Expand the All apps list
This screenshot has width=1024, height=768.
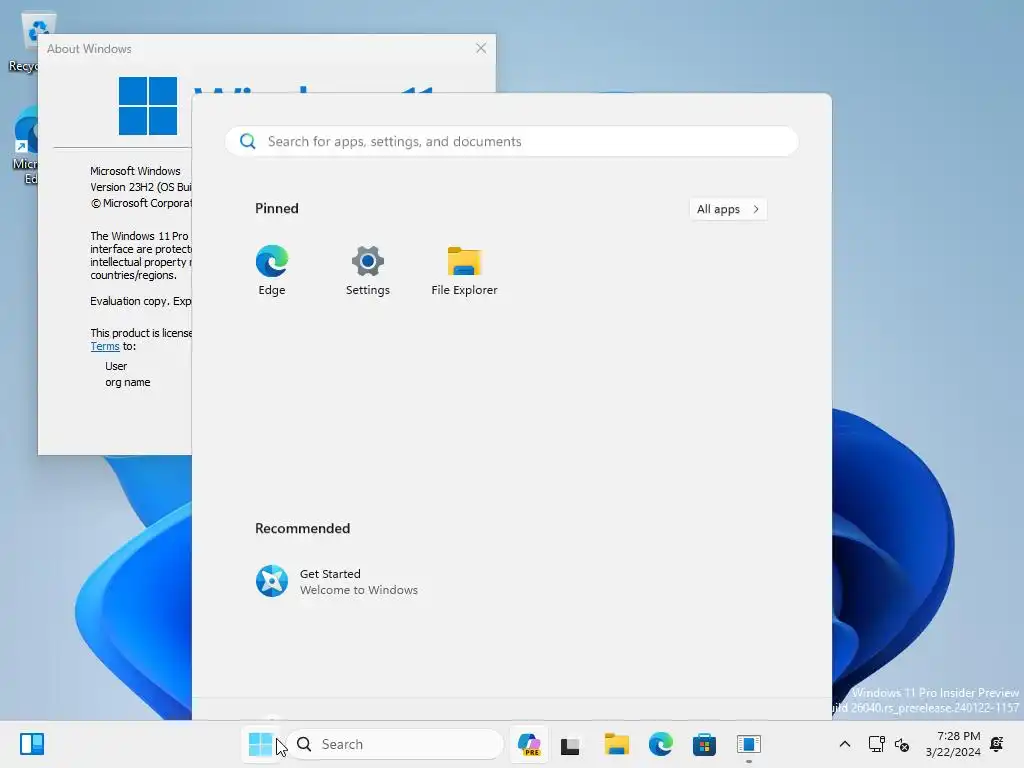(x=728, y=209)
